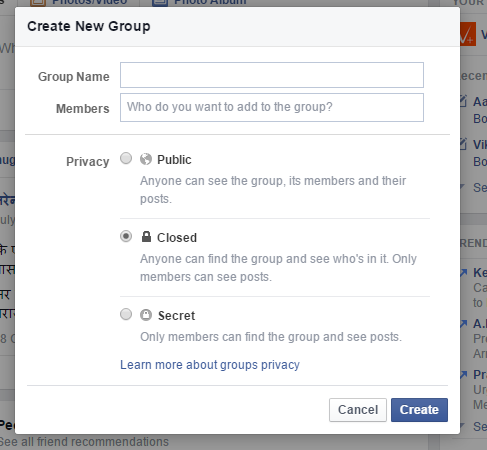Select the Public privacy radio button
The image size is (487, 450).
pos(126,158)
